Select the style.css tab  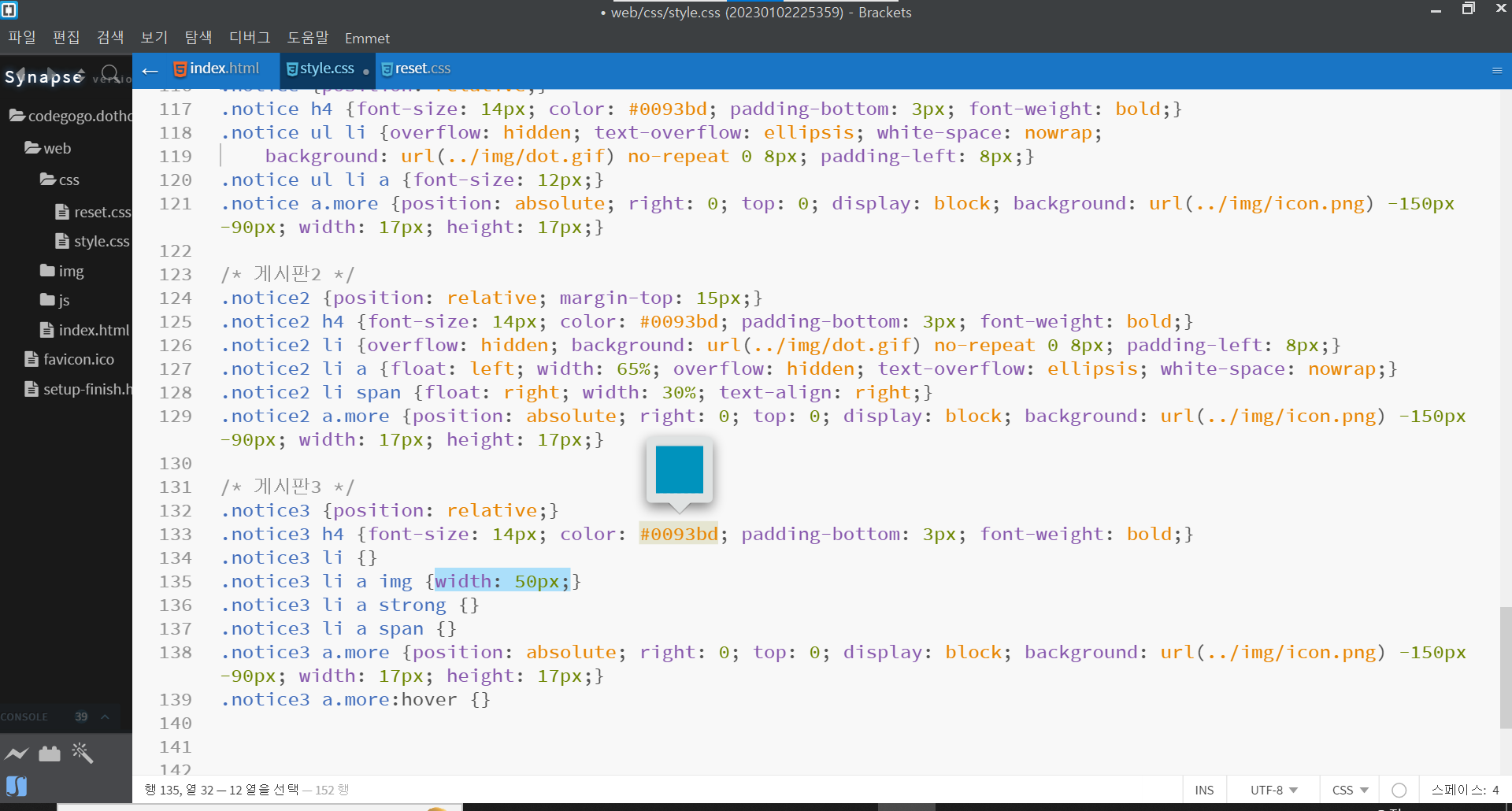(x=327, y=69)
